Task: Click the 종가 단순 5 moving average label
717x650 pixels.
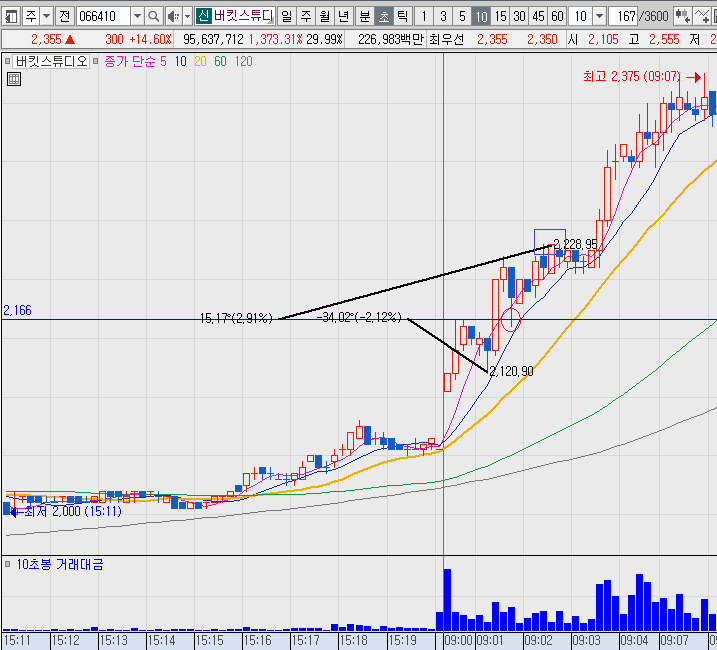Action: tap(135, 61)
